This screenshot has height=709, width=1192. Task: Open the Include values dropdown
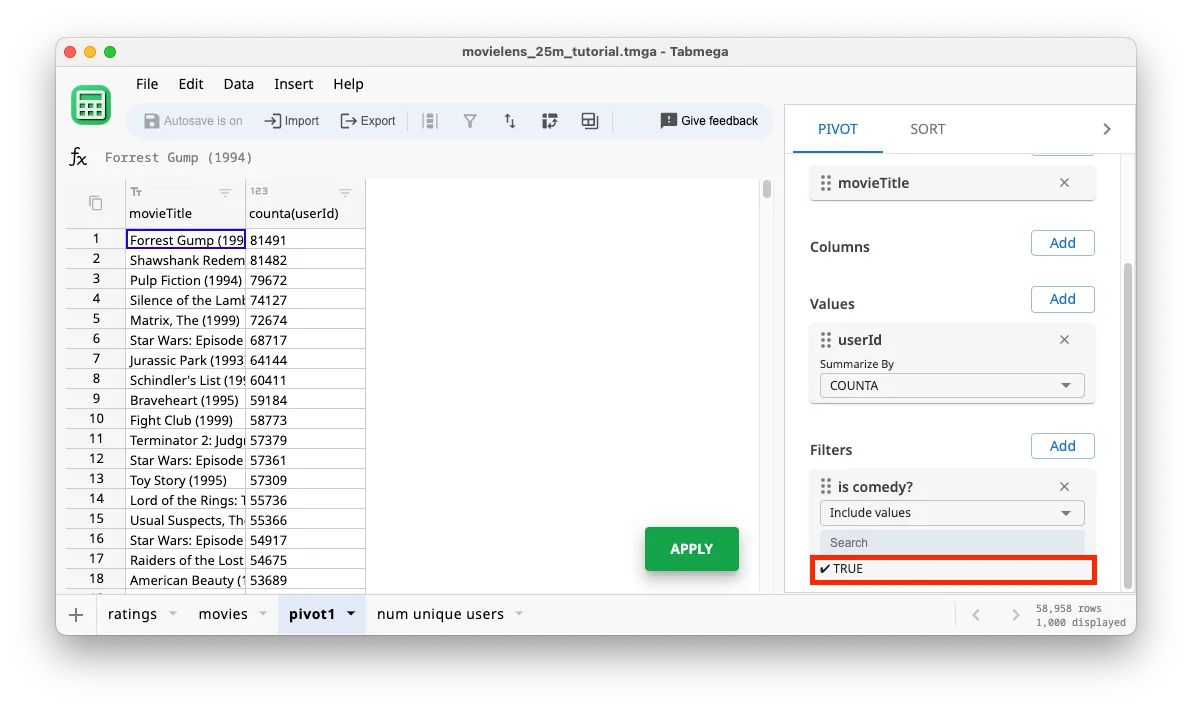pyautogui.click(x=951, y=512)
